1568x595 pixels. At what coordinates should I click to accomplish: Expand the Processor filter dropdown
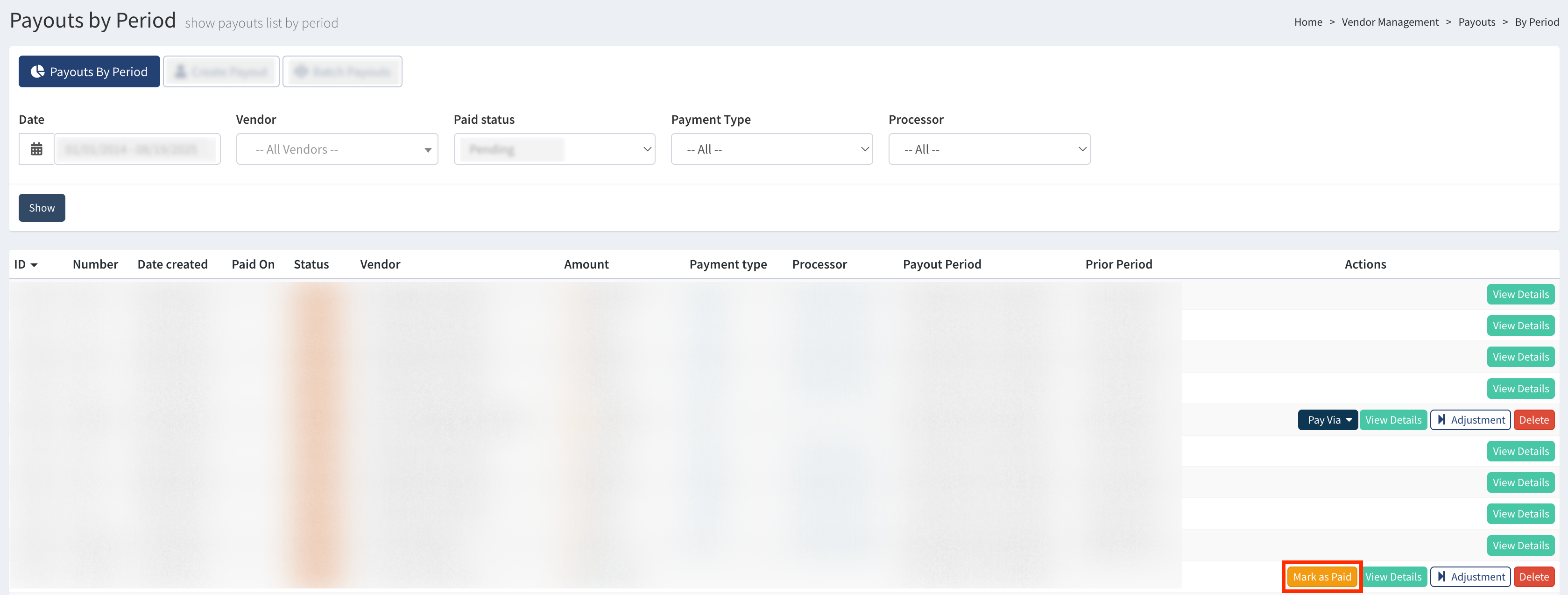pos(989,149)
